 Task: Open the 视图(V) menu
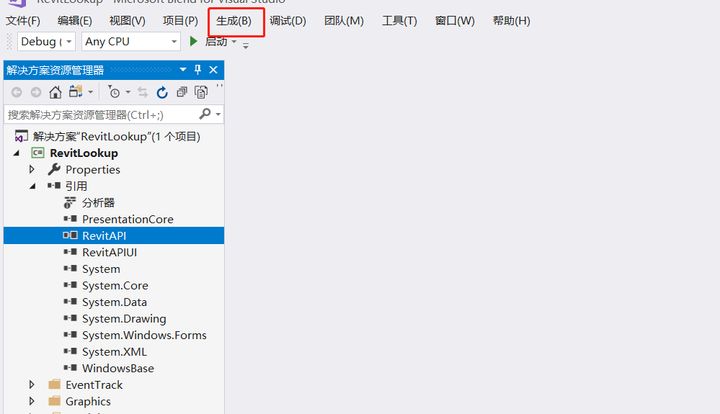[127, 21]
